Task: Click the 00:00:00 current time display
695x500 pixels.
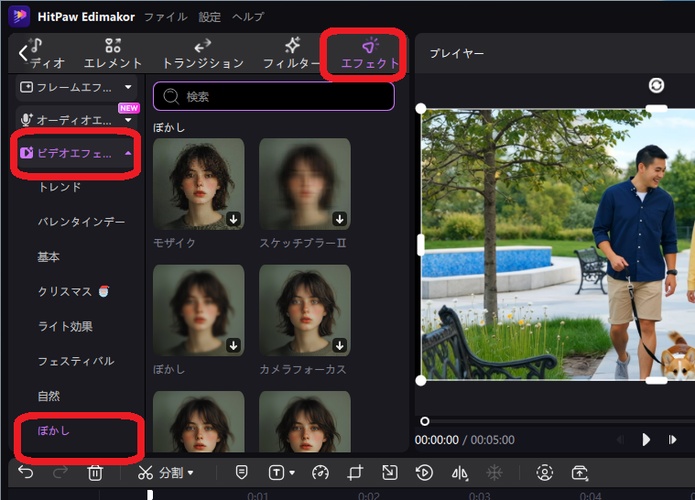Action: [x=437, y=440]
